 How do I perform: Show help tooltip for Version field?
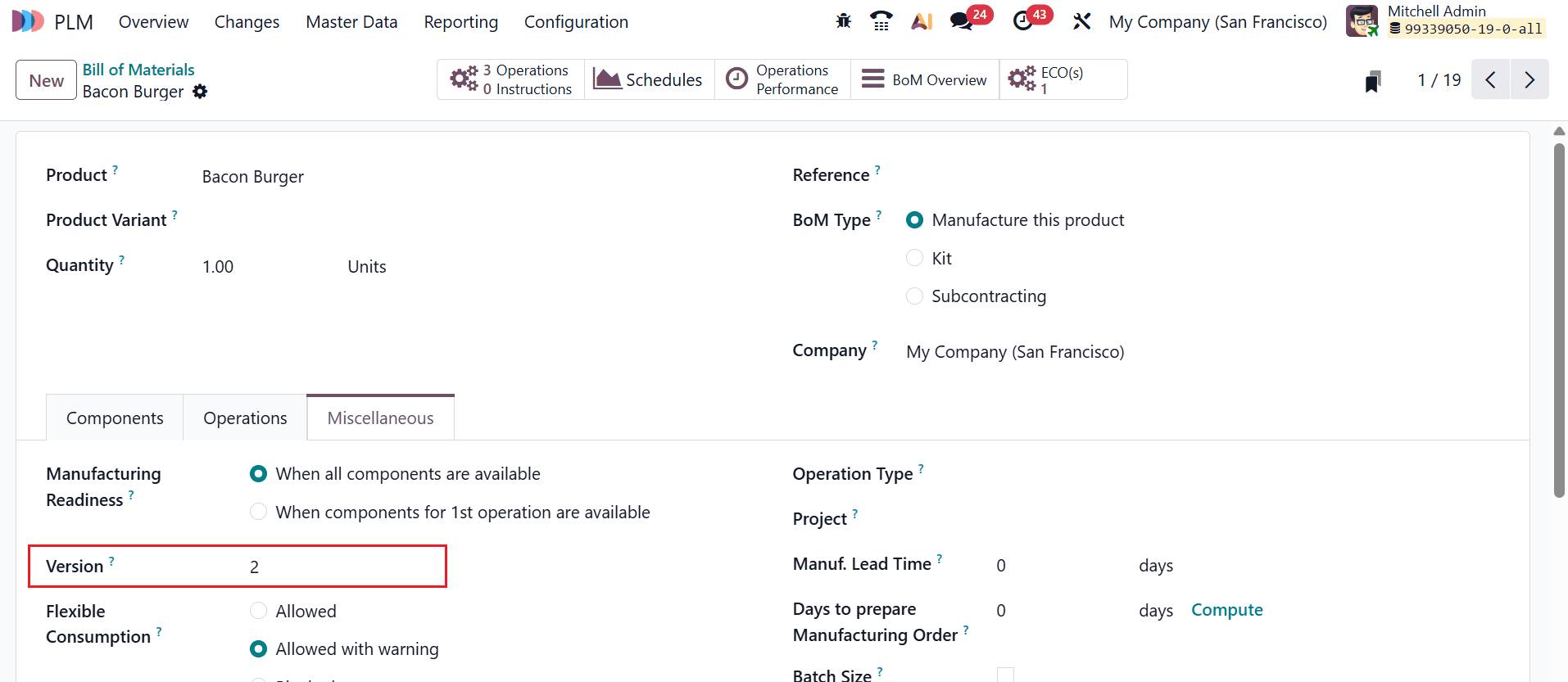tap(111, 561)
